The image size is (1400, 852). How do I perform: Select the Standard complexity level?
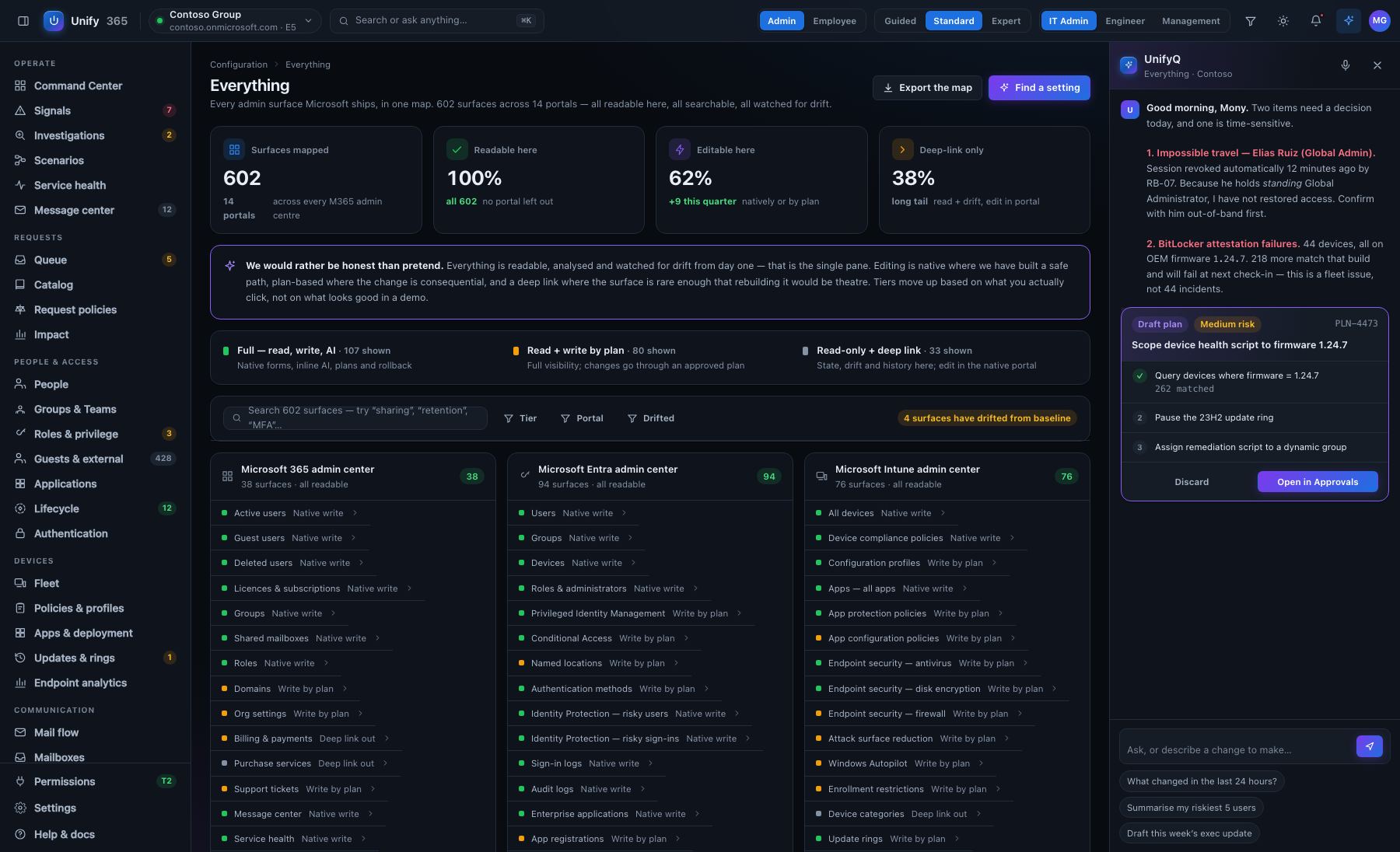coord(954,21)
